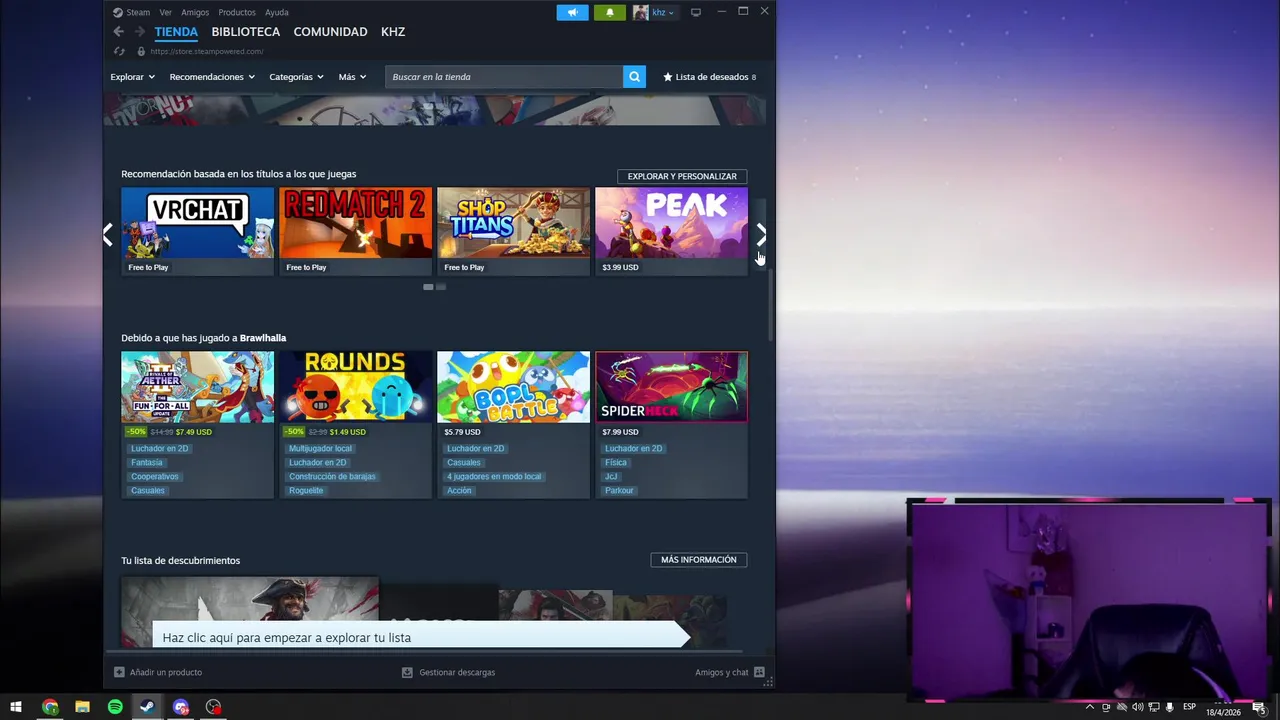Image resolution: width=1280 pixels, height=720 pixels.
Task: Open the Bopl Battle game thumbnail
Action: point(513,387)
